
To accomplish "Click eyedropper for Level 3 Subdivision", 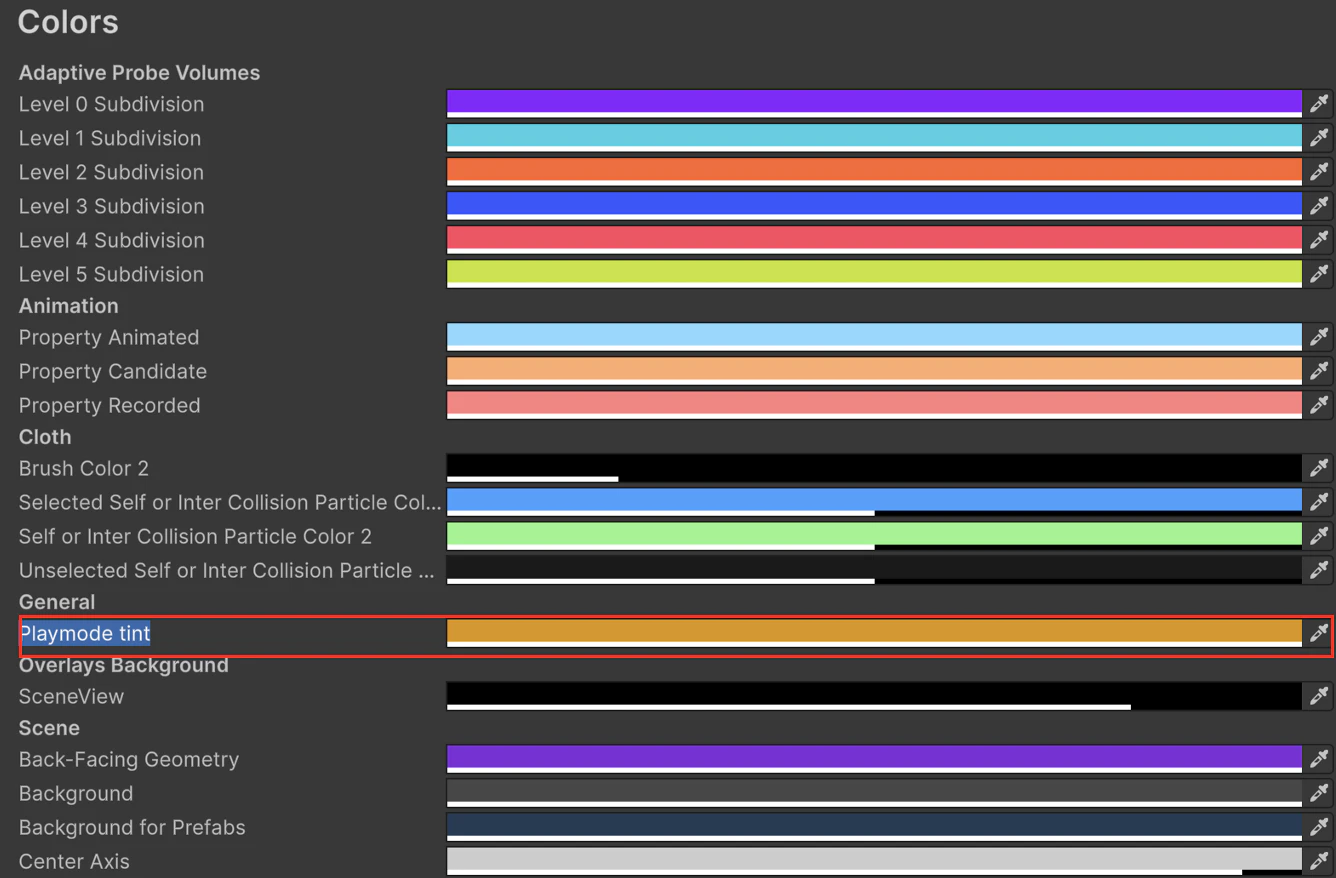I will pos(1319,206).
